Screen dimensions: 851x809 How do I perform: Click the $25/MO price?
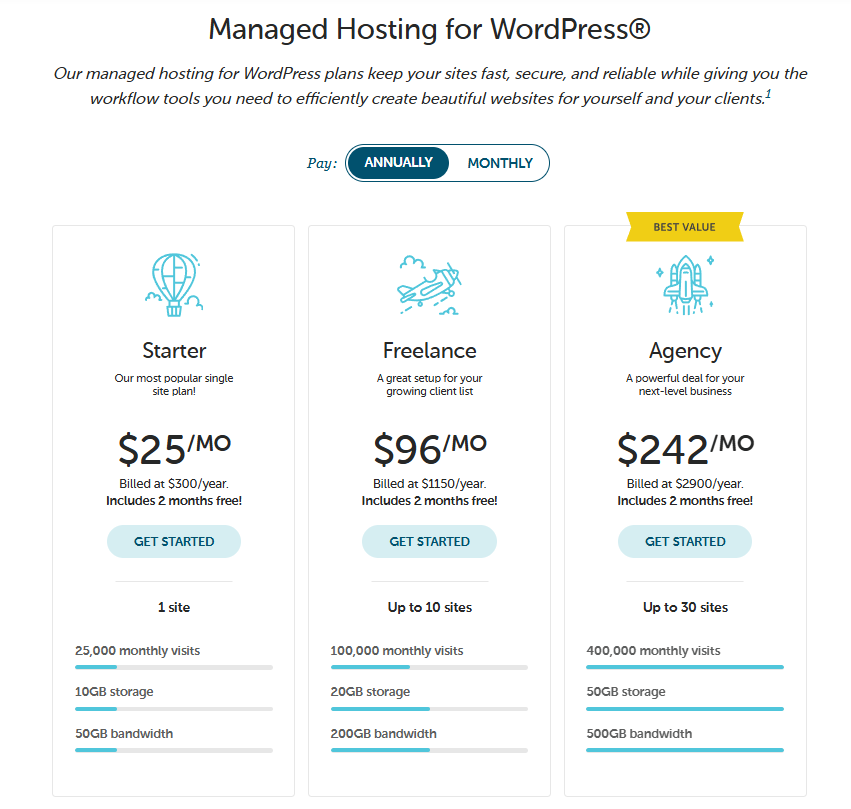click(174, 449)
